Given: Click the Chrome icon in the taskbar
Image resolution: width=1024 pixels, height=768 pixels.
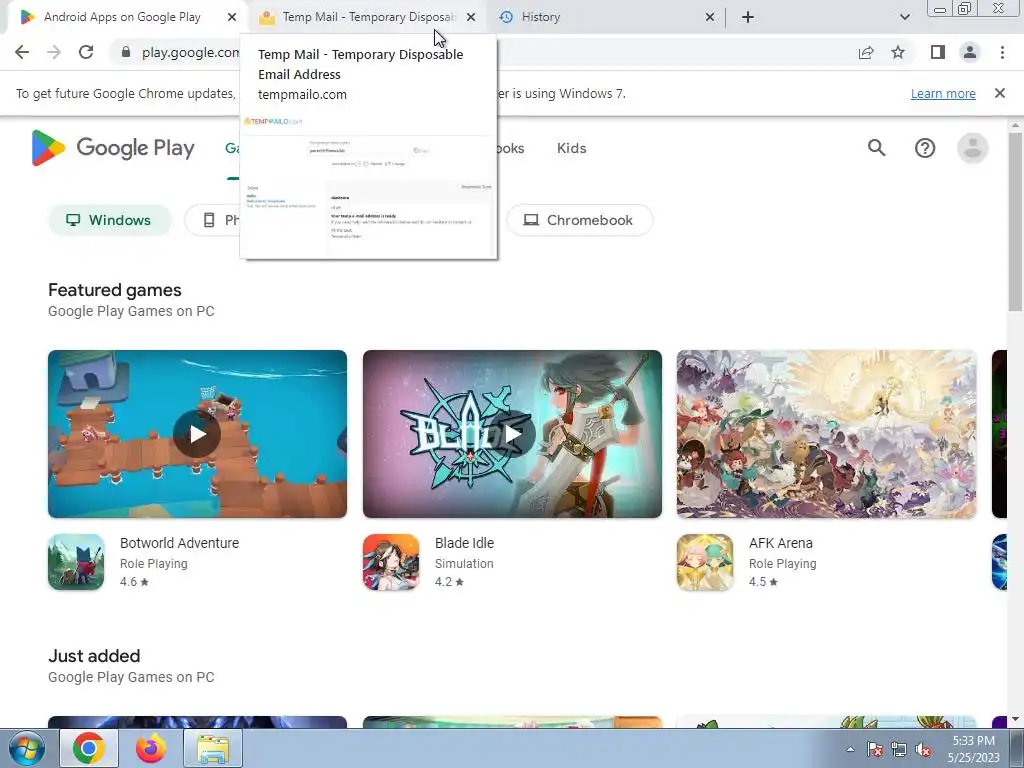Looking at the screenshot, I should 89,748.
